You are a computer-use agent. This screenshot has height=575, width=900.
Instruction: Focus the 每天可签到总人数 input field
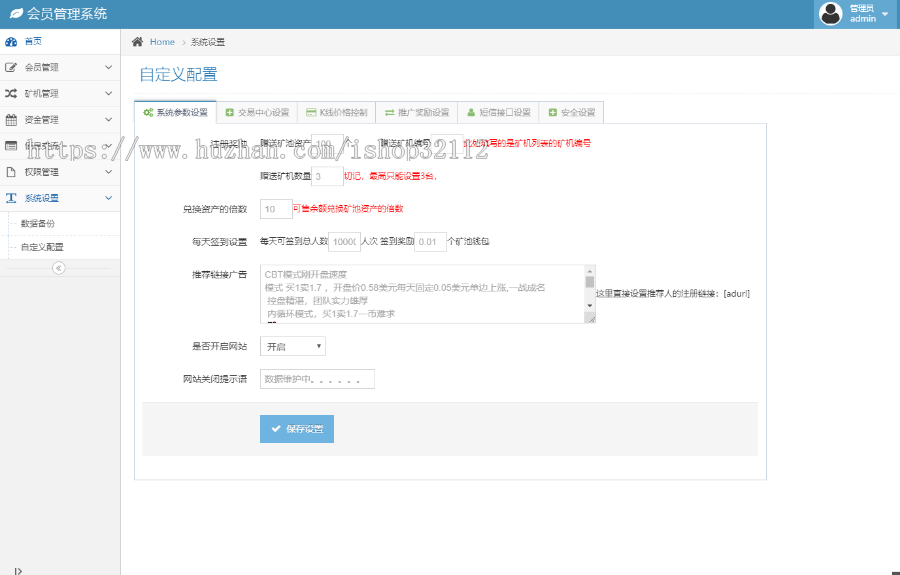(344, 242)
